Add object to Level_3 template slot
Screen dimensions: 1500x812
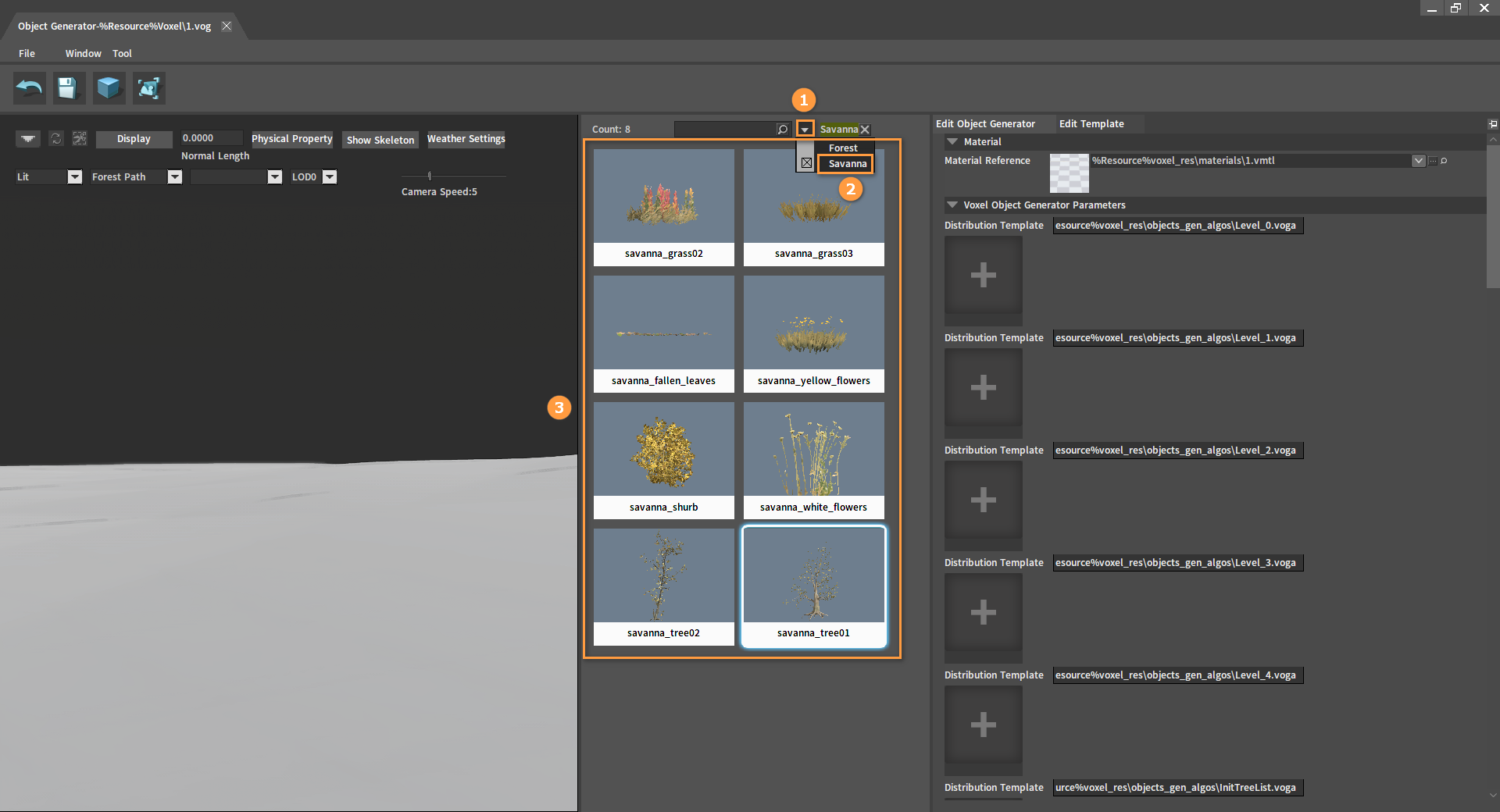click(x=984, y=612)
